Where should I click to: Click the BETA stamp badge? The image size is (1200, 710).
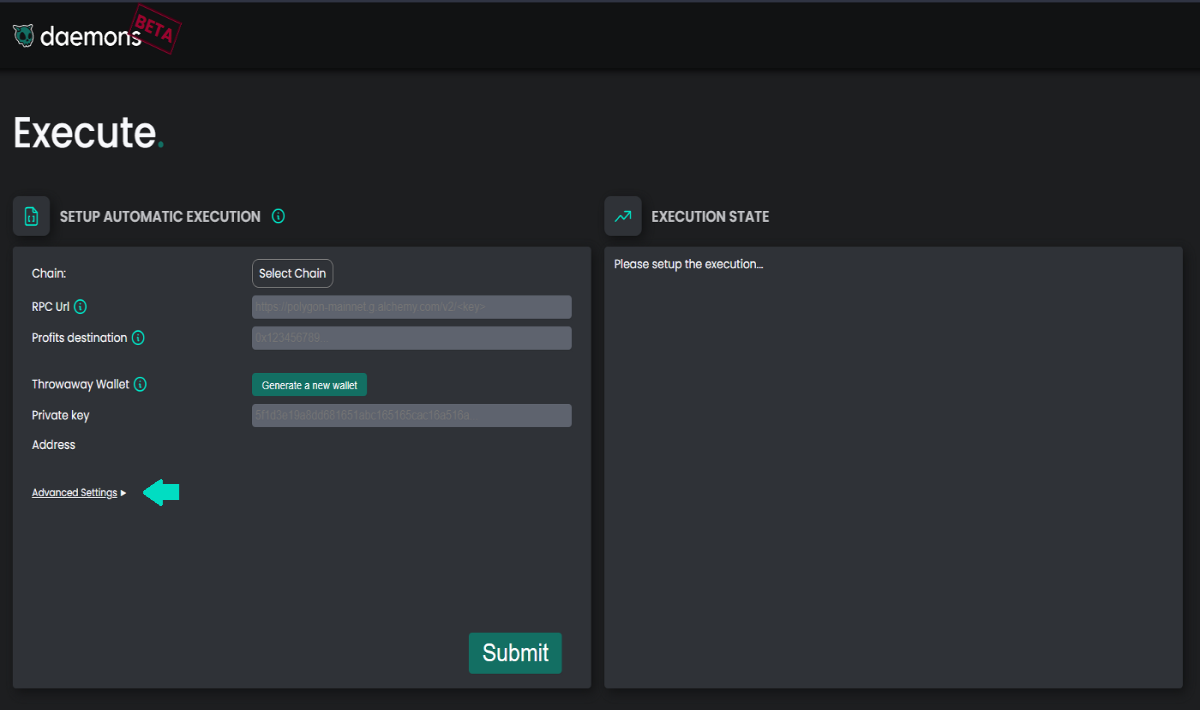(x=154, y=29)
